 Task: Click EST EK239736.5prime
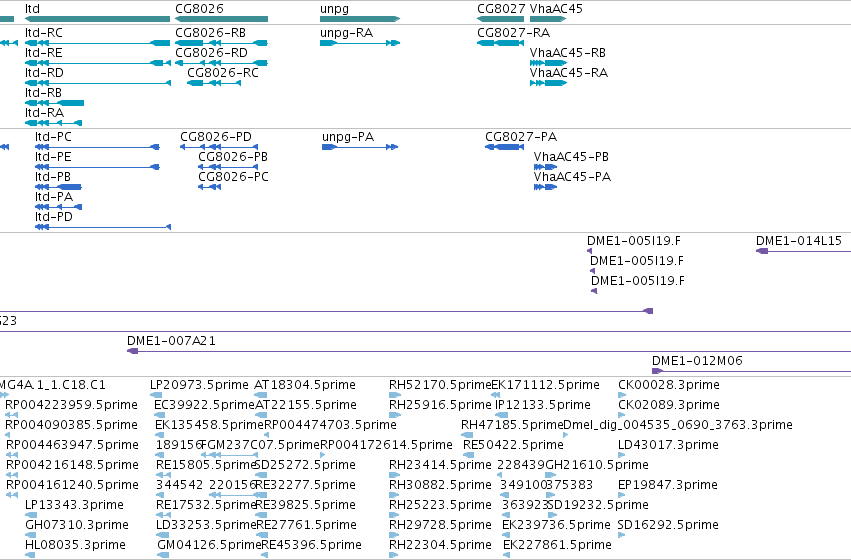pyautogui.click(x=556, y=526)
